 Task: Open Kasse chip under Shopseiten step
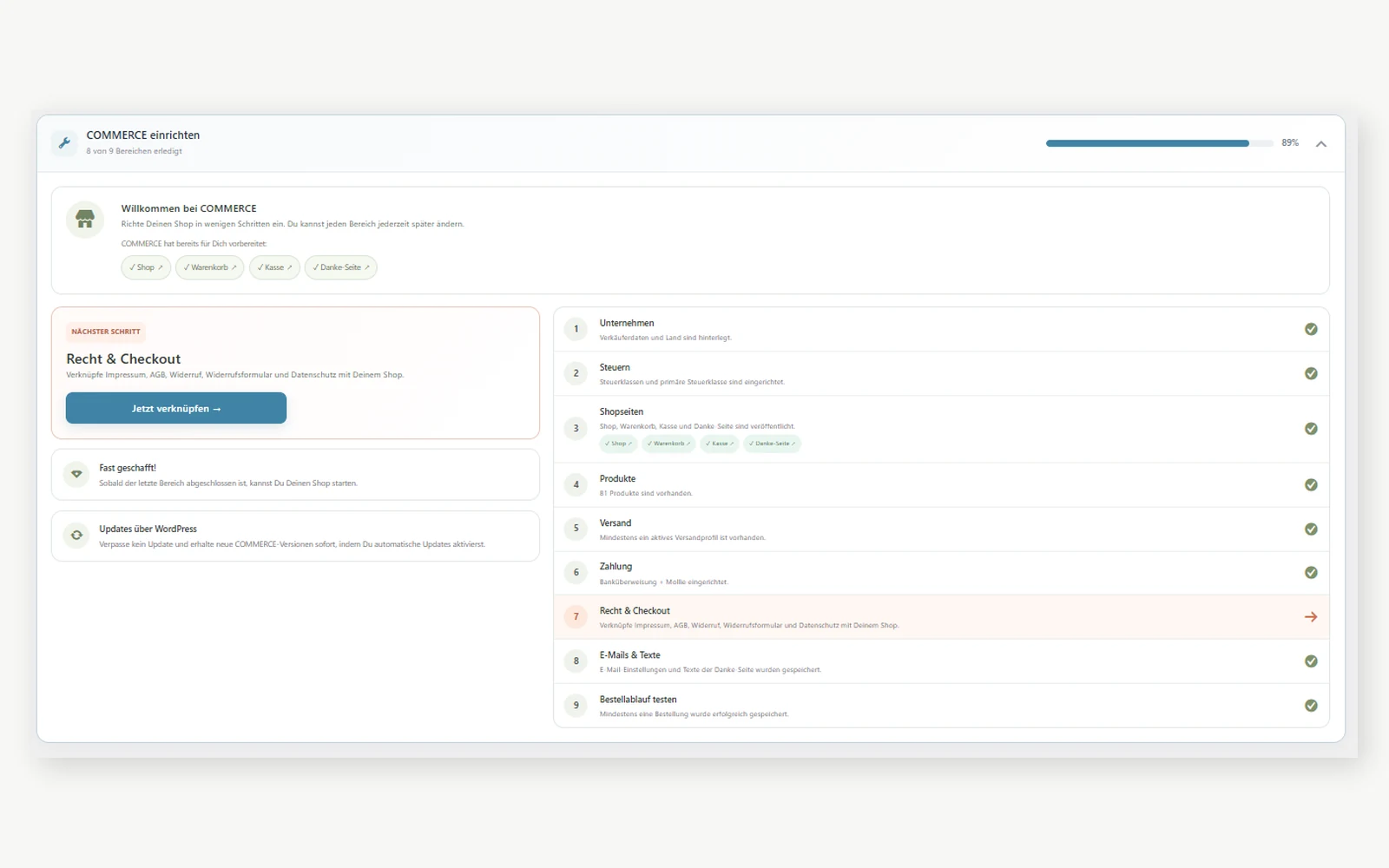click(x=720, y=444)
